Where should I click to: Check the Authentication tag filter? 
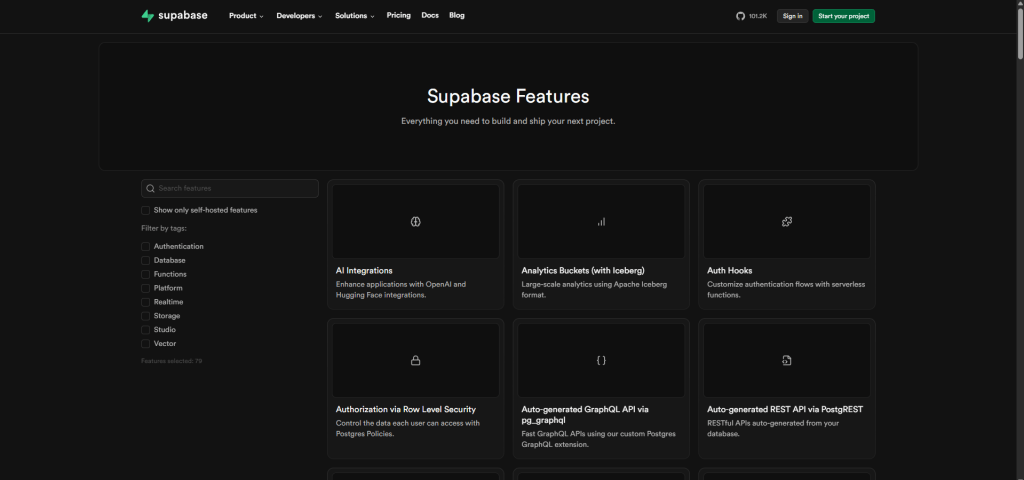[146, 246]
